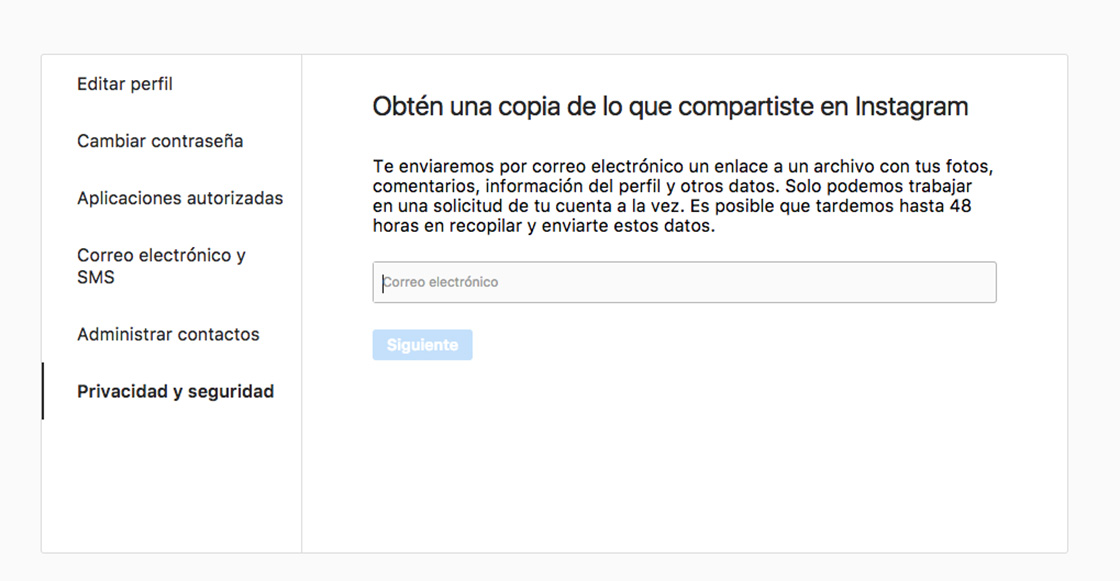Screen dimensions: 1120x581
Task: Click the word SMS in the sidebar
Action: pyautogui.click(x=96, y=278)
